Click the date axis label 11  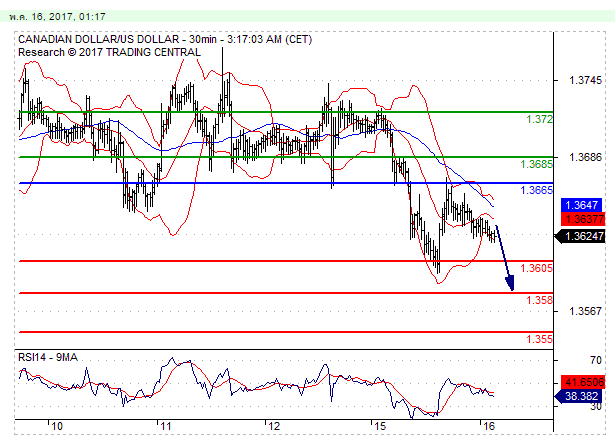click(166, 426)
